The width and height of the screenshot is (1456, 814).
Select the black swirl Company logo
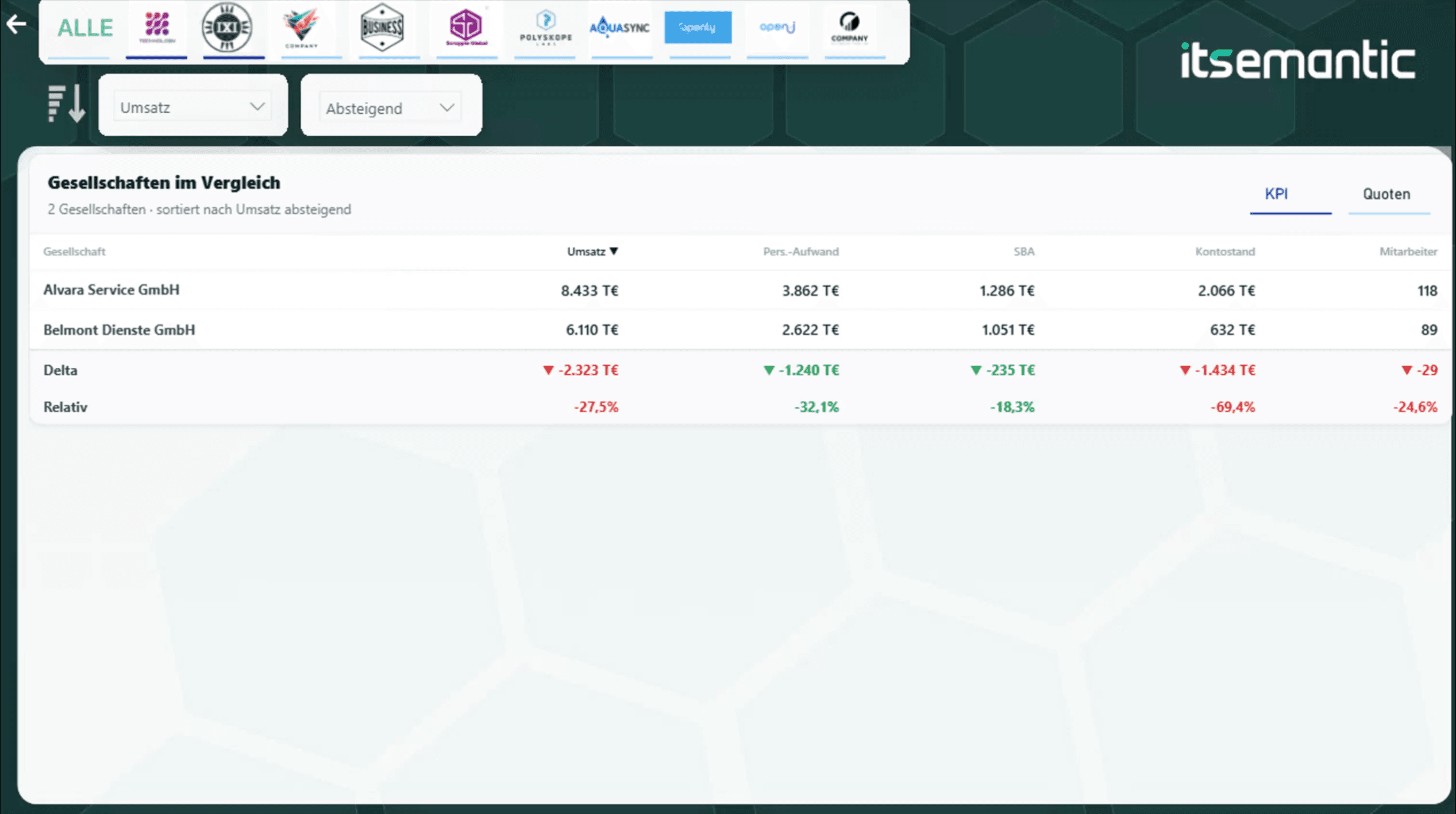coord(849,28)
